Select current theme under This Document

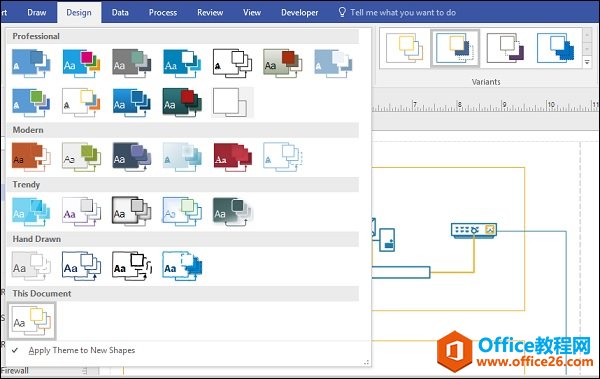[x=31, y=321]
